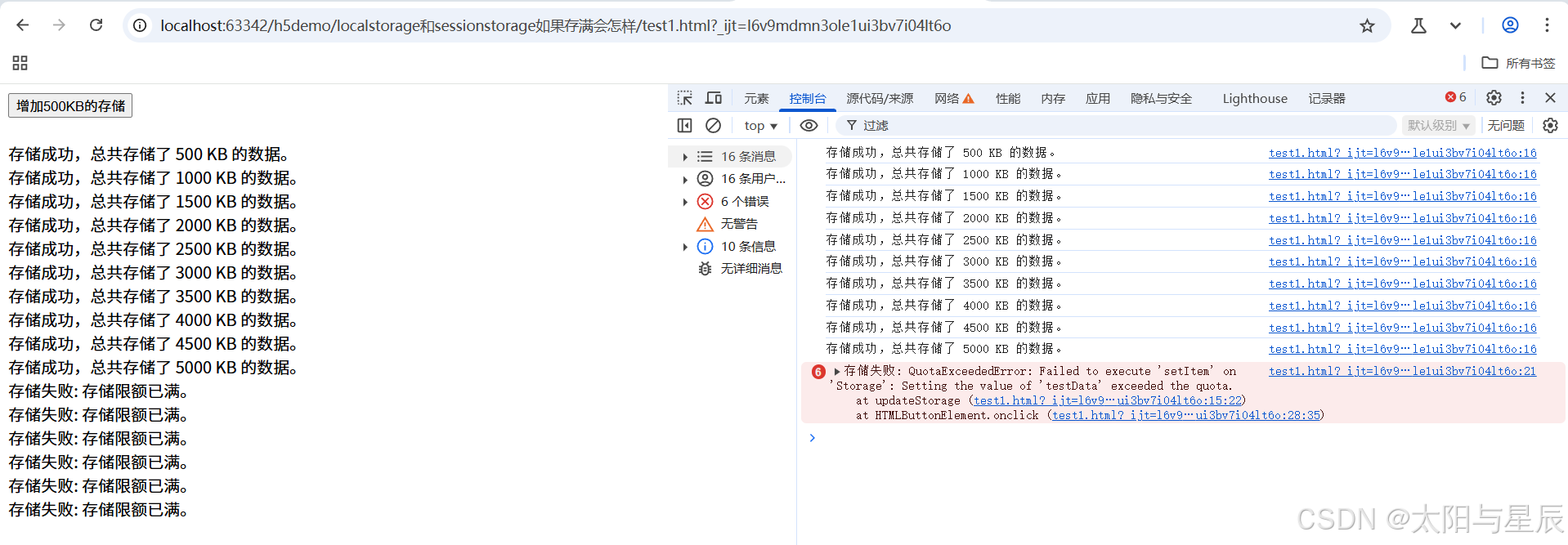Focus the 过滤 console filter field
The height and width of the screenshot is (545, 1568).
pyautogui.click(x=1116, y=125)
